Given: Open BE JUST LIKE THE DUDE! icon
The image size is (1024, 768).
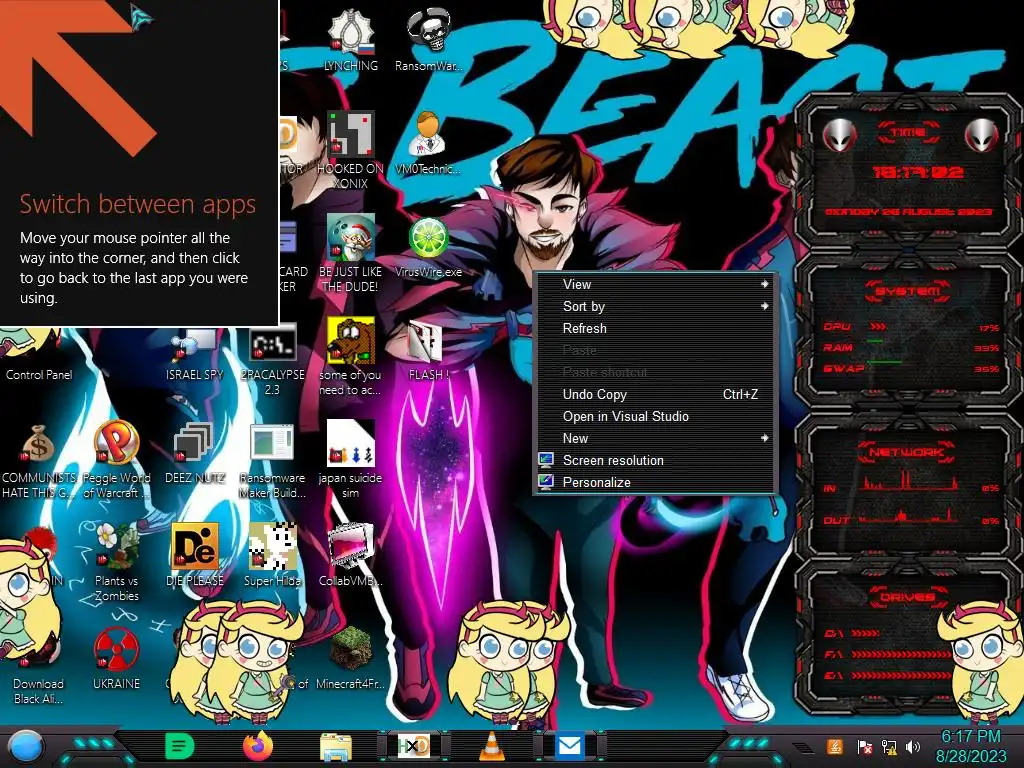Looking at the screenshot, I should tap(351, 253).
